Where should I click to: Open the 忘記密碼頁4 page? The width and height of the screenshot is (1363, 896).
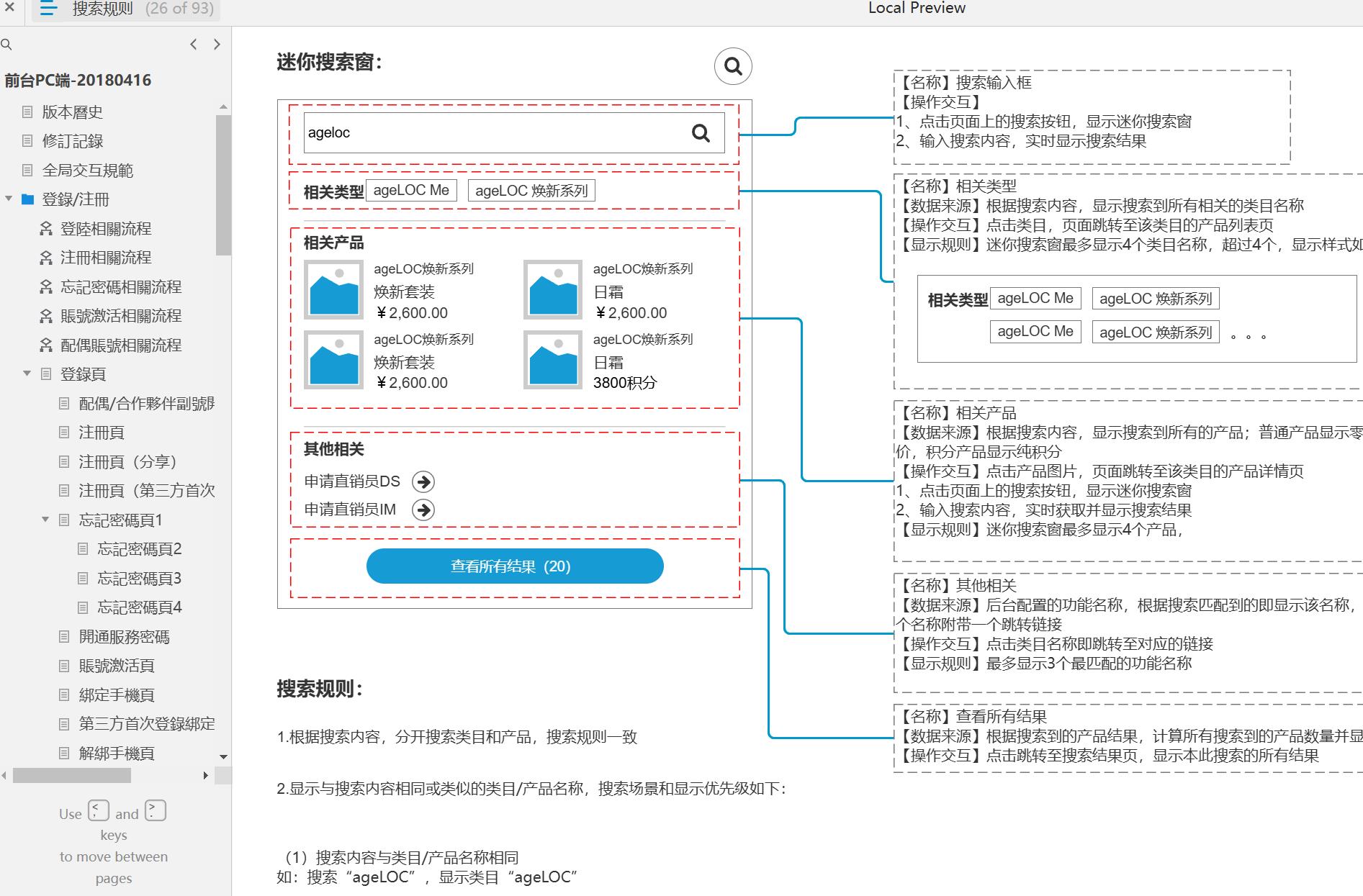(x=139, y=607)
